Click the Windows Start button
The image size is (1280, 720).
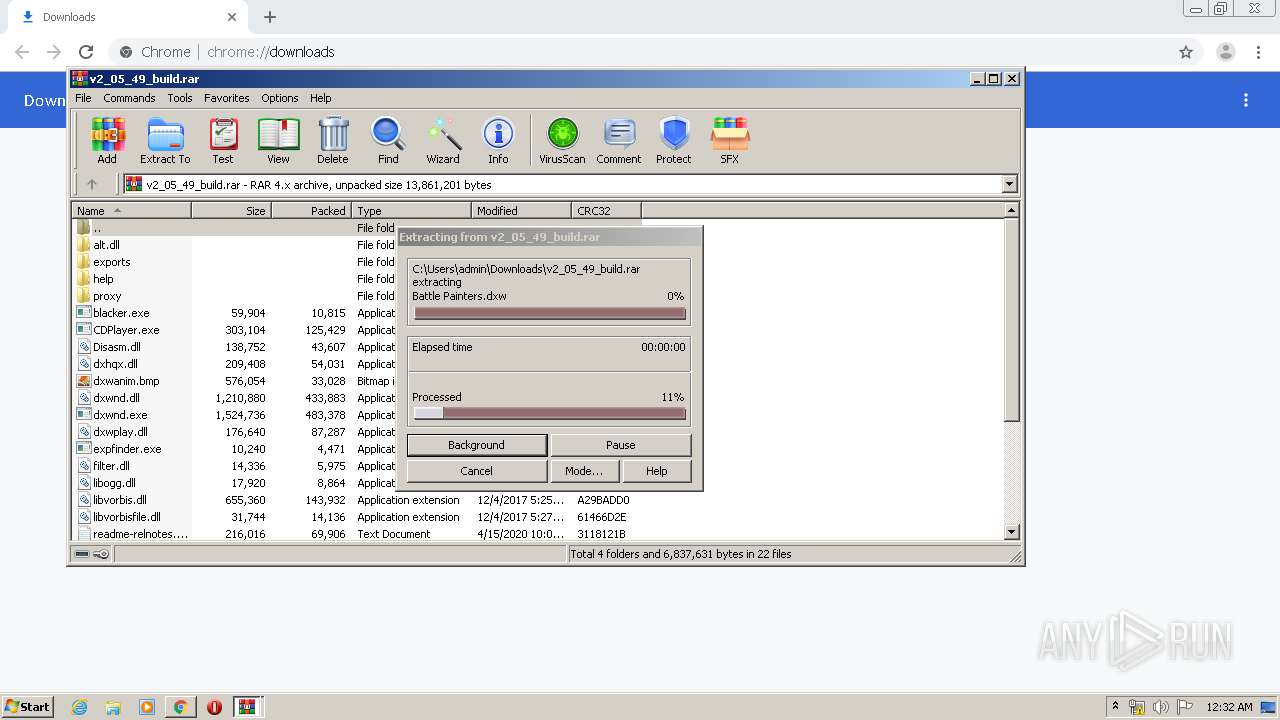coord(28,707)
